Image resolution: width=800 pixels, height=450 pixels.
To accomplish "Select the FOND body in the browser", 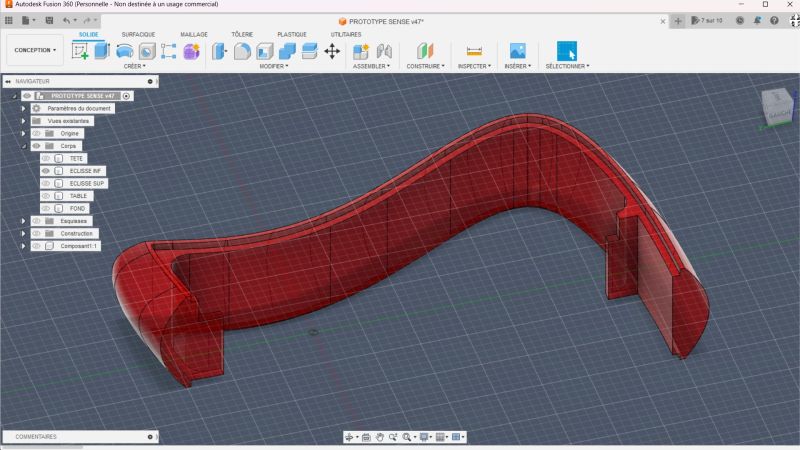I will point(77,208).
